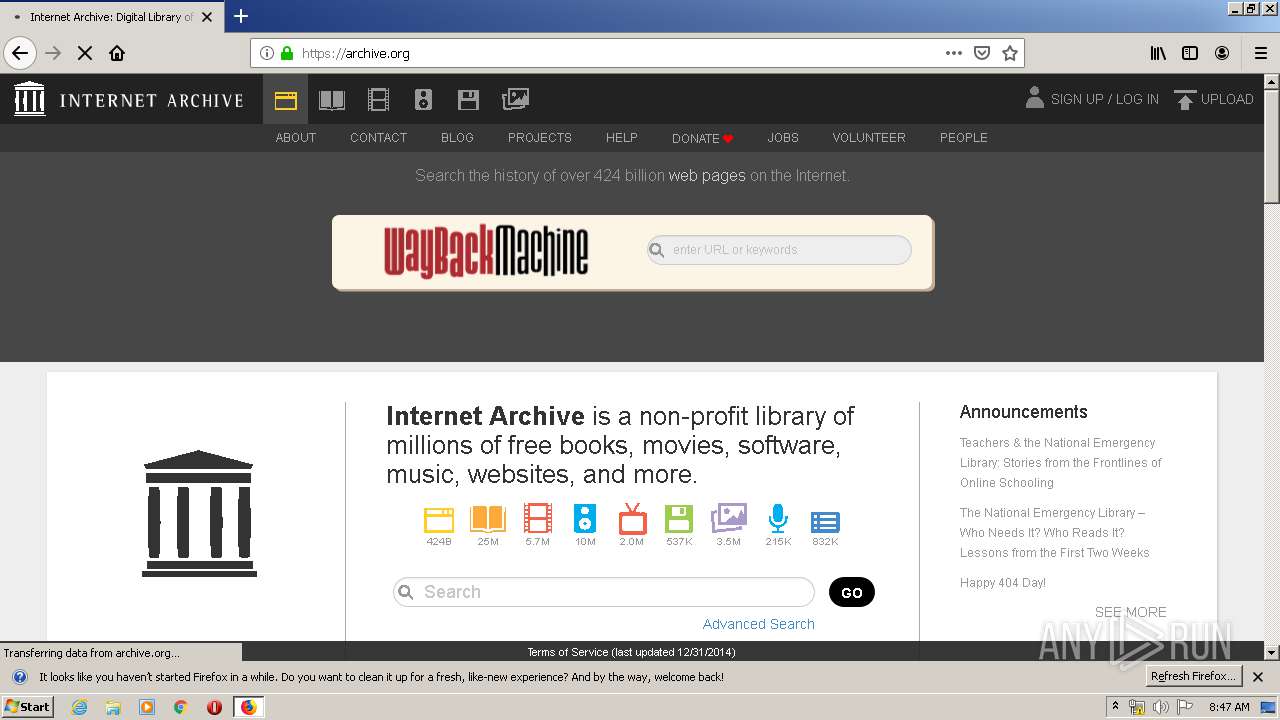
Task: Open the BLOG menu item
Action: (457, 138)
